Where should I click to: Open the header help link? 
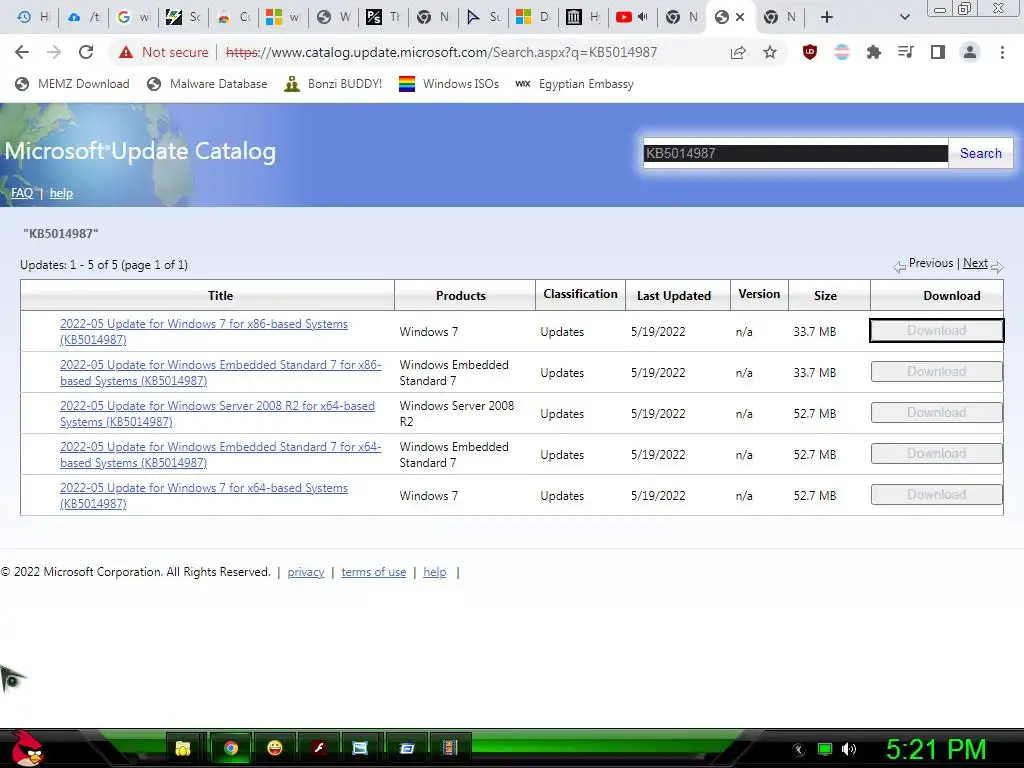(x=61, y=193)
